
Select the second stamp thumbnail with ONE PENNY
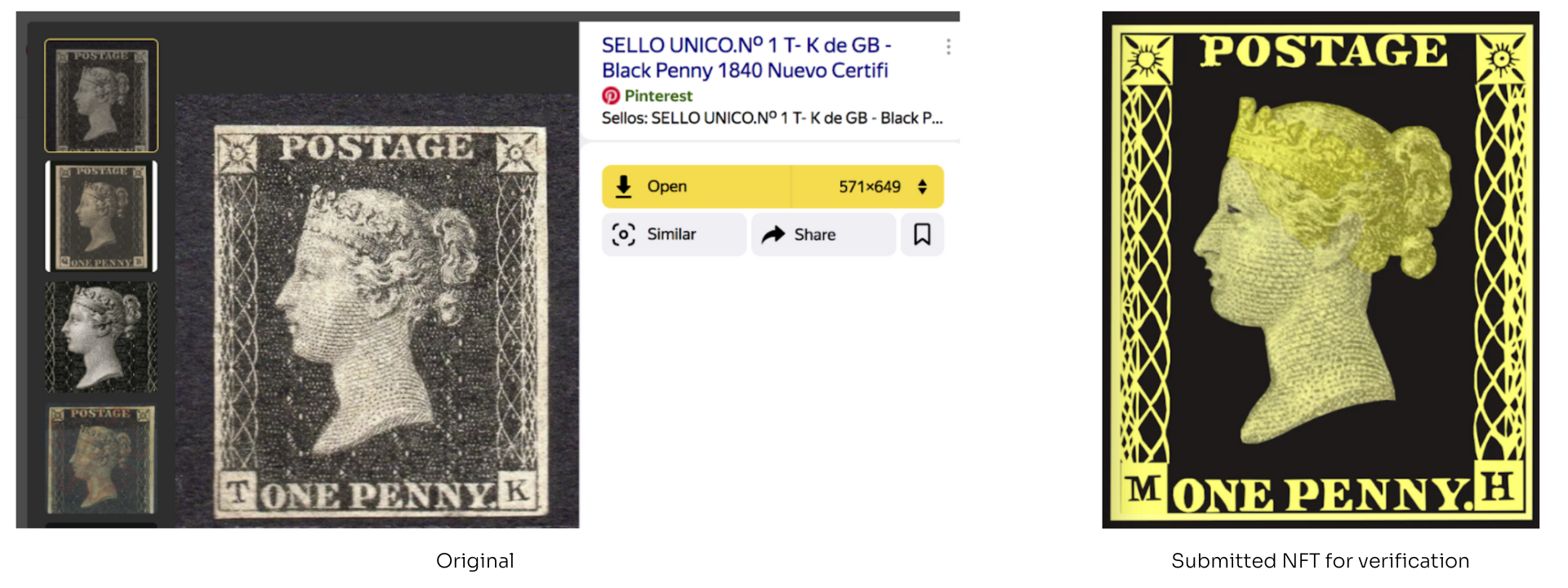pos(101,216)
